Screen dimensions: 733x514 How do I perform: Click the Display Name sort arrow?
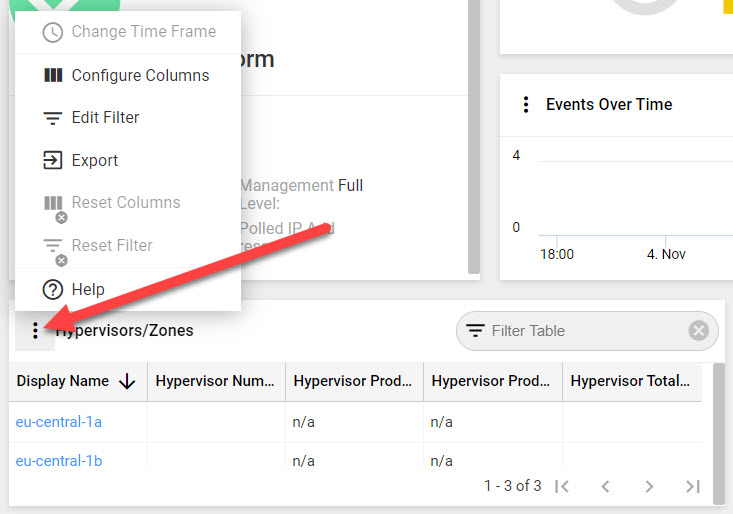coord(127,382)
